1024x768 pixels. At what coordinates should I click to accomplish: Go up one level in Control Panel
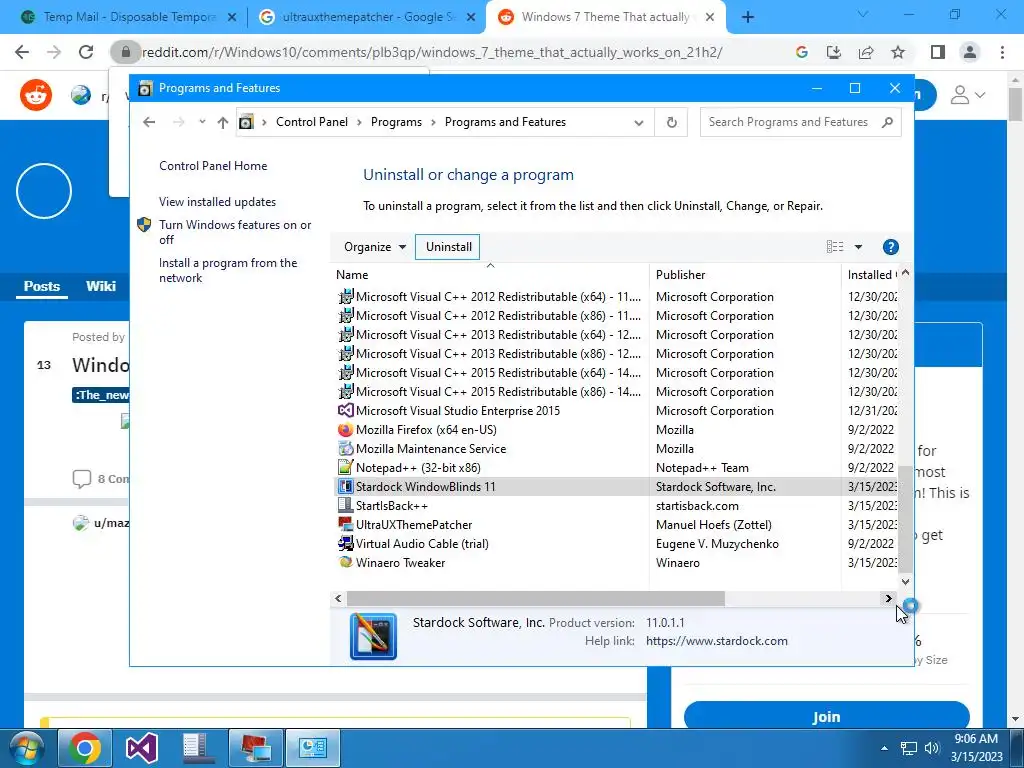pyautogui.click(x=223, y=122)
